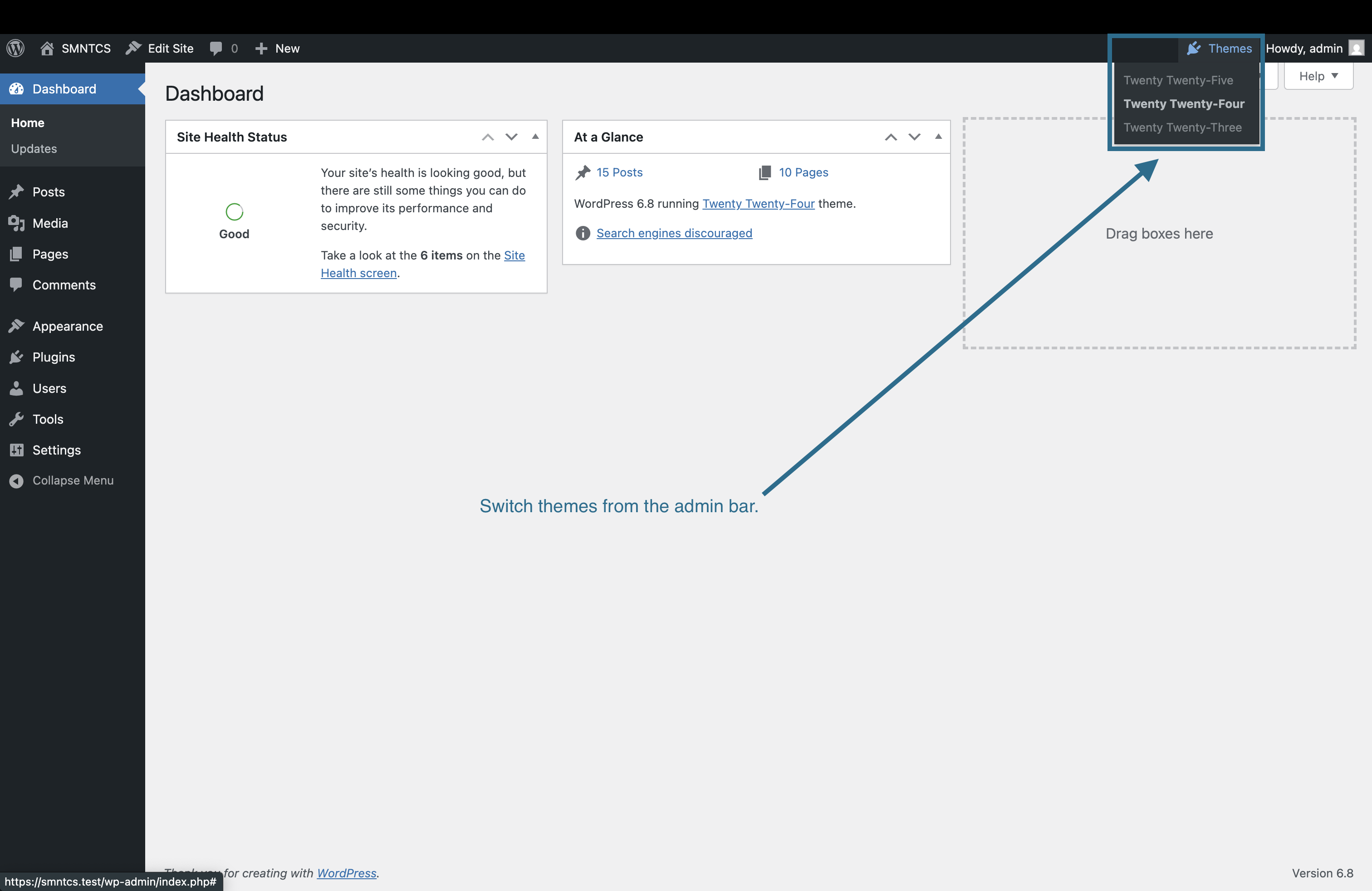
Task: Click the green Good health status circle
Action: click(235, 212)
